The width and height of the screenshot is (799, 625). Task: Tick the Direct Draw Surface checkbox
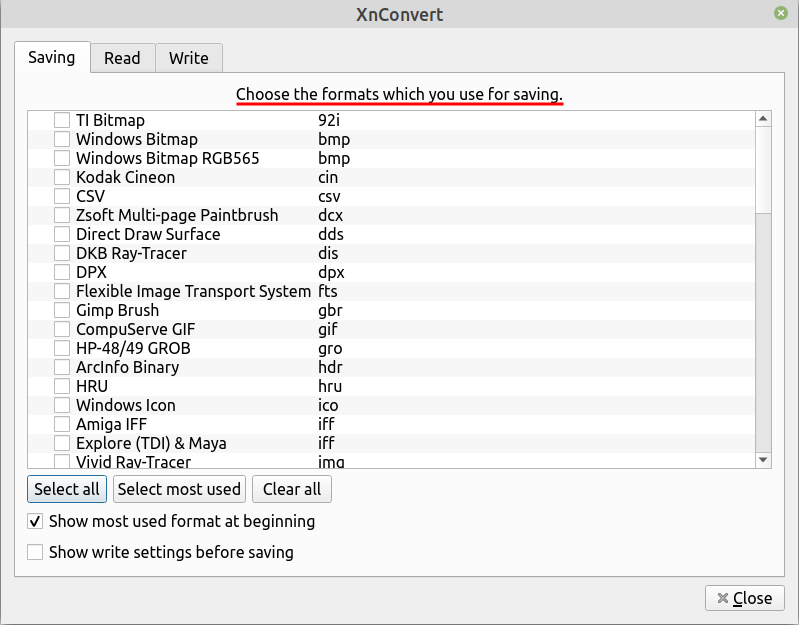click(x=62, y=234)
